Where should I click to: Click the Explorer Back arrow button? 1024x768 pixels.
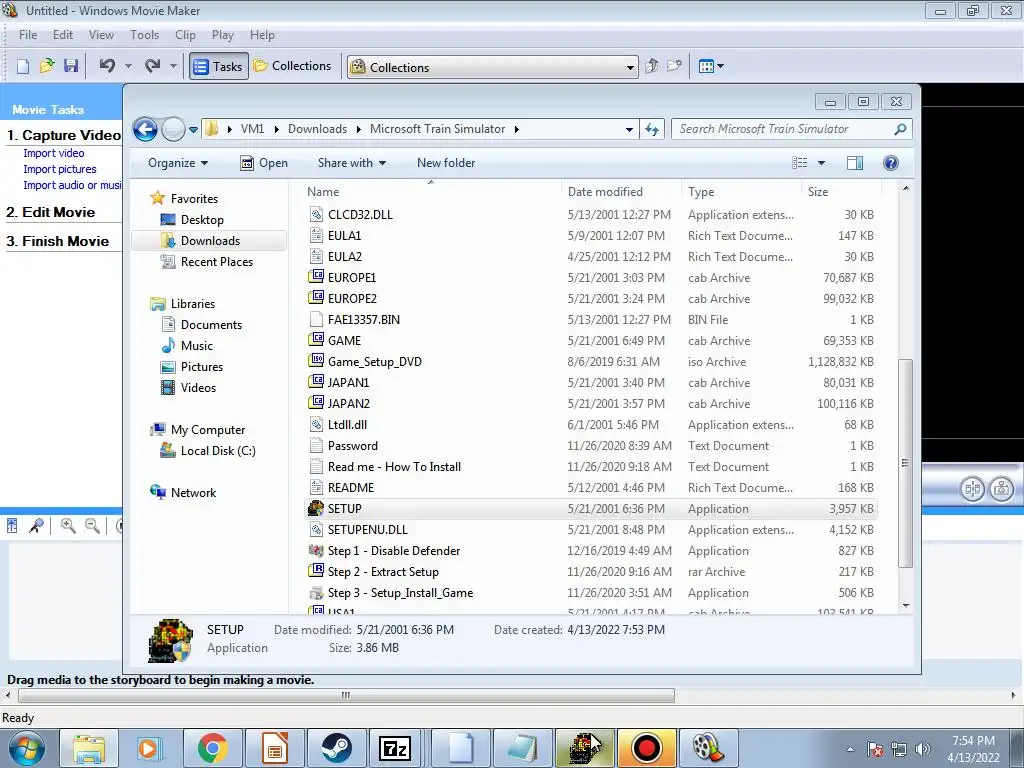point(145,129)
